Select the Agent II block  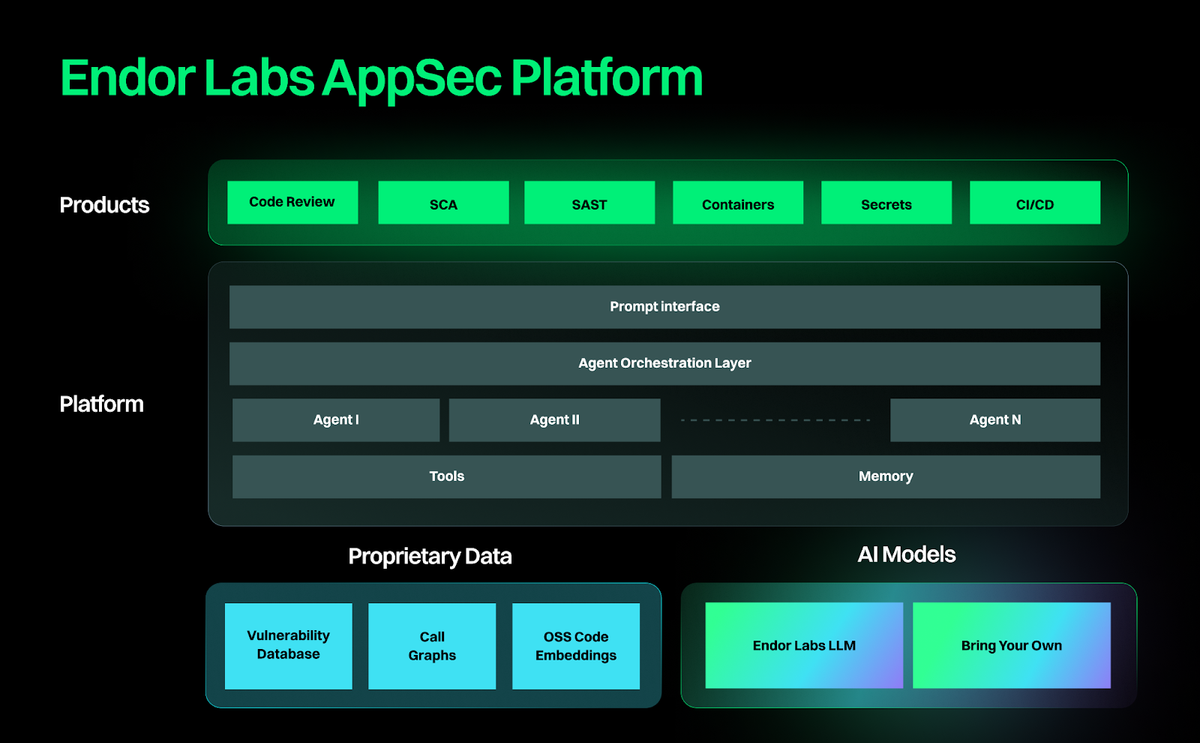point(555,420)
